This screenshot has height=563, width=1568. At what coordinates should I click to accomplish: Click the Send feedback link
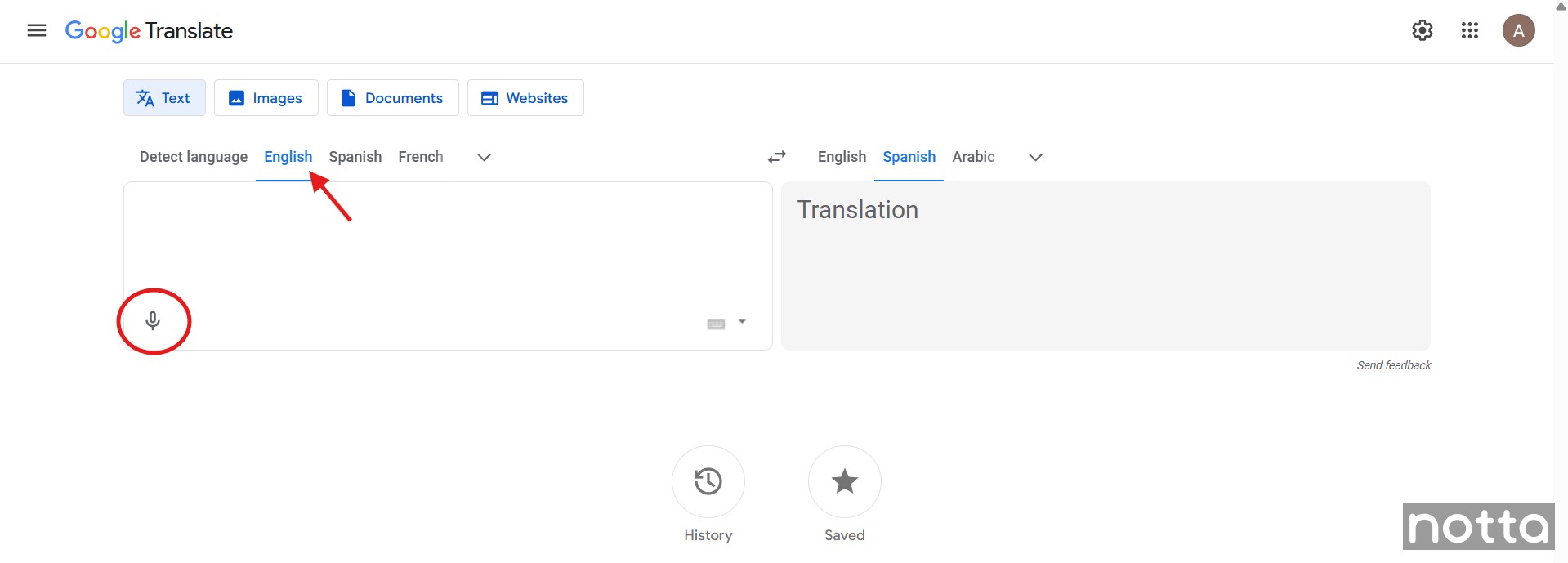coord(1394,365)
